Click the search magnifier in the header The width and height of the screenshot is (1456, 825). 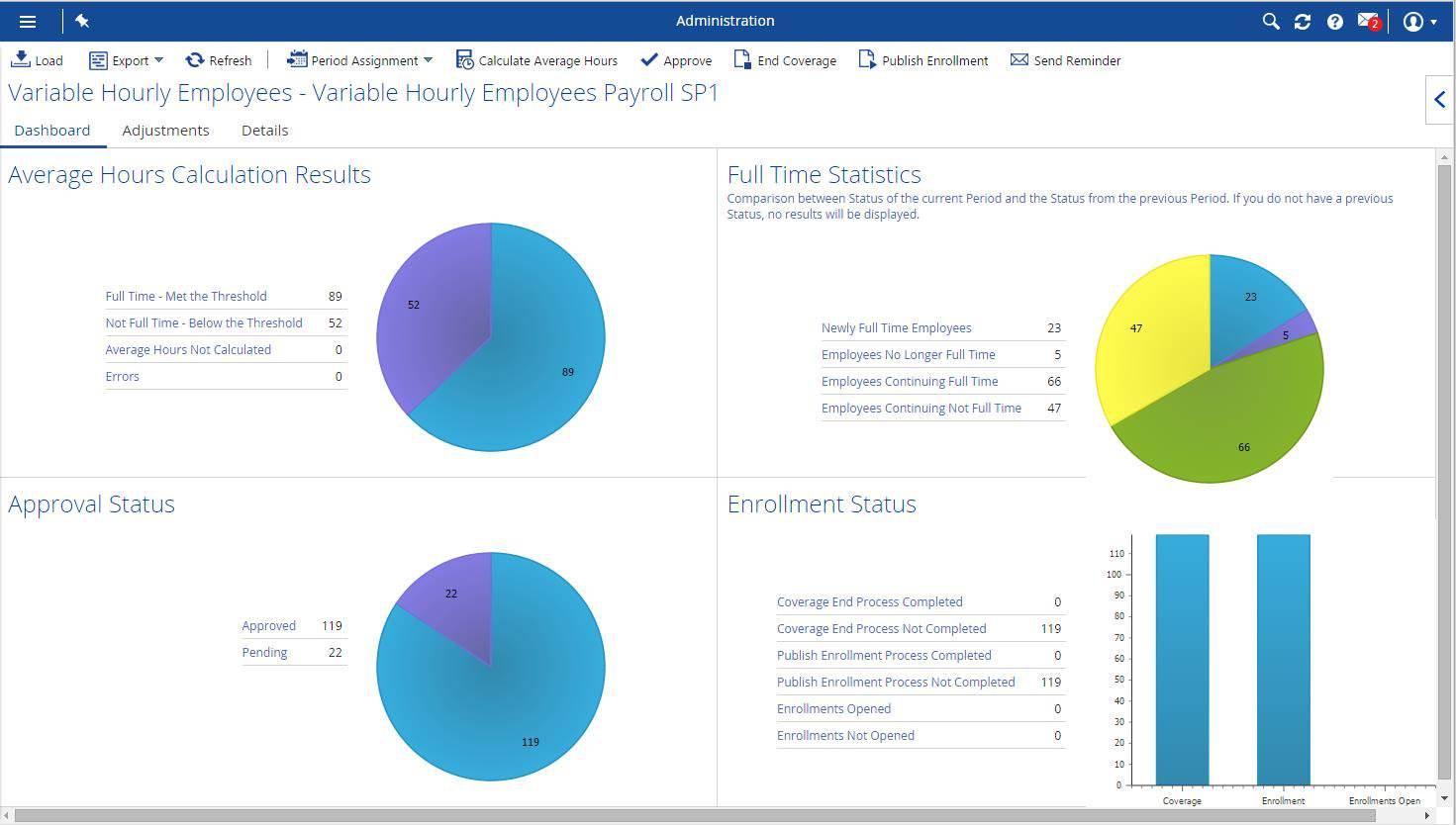point(1270,20)
